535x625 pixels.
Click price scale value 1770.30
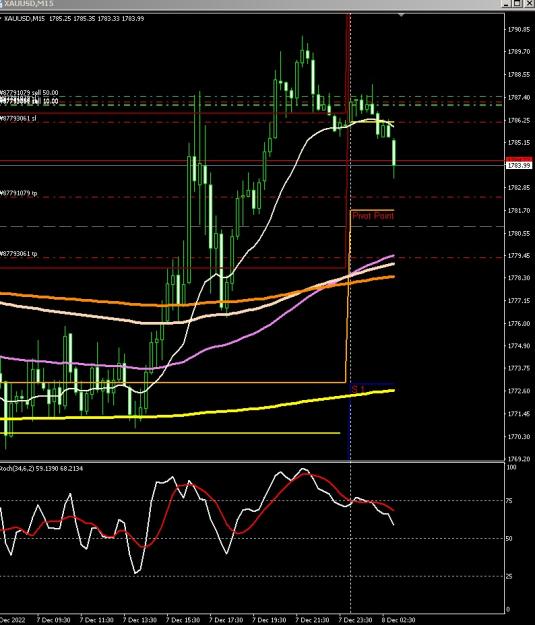pos(519,436)
